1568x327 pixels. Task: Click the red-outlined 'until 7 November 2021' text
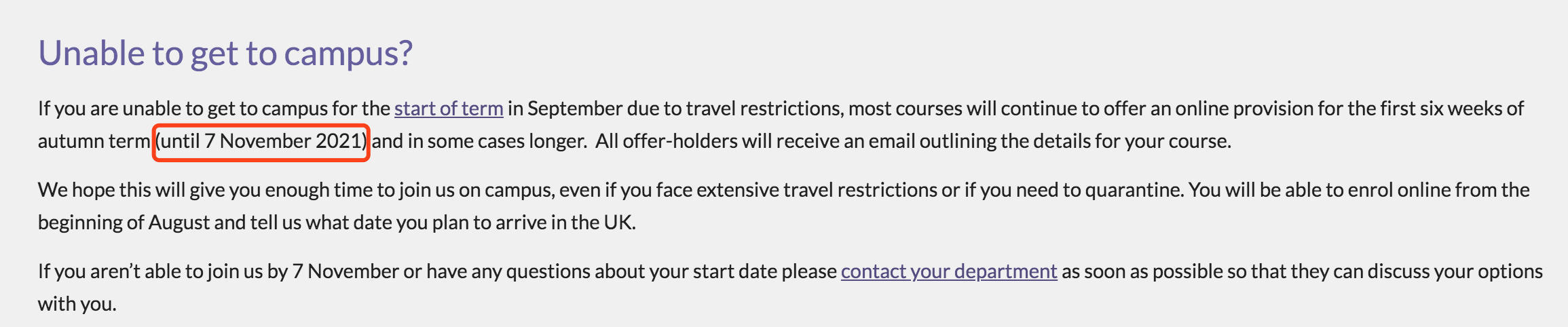pyautogui.click(x=261, y=141)
